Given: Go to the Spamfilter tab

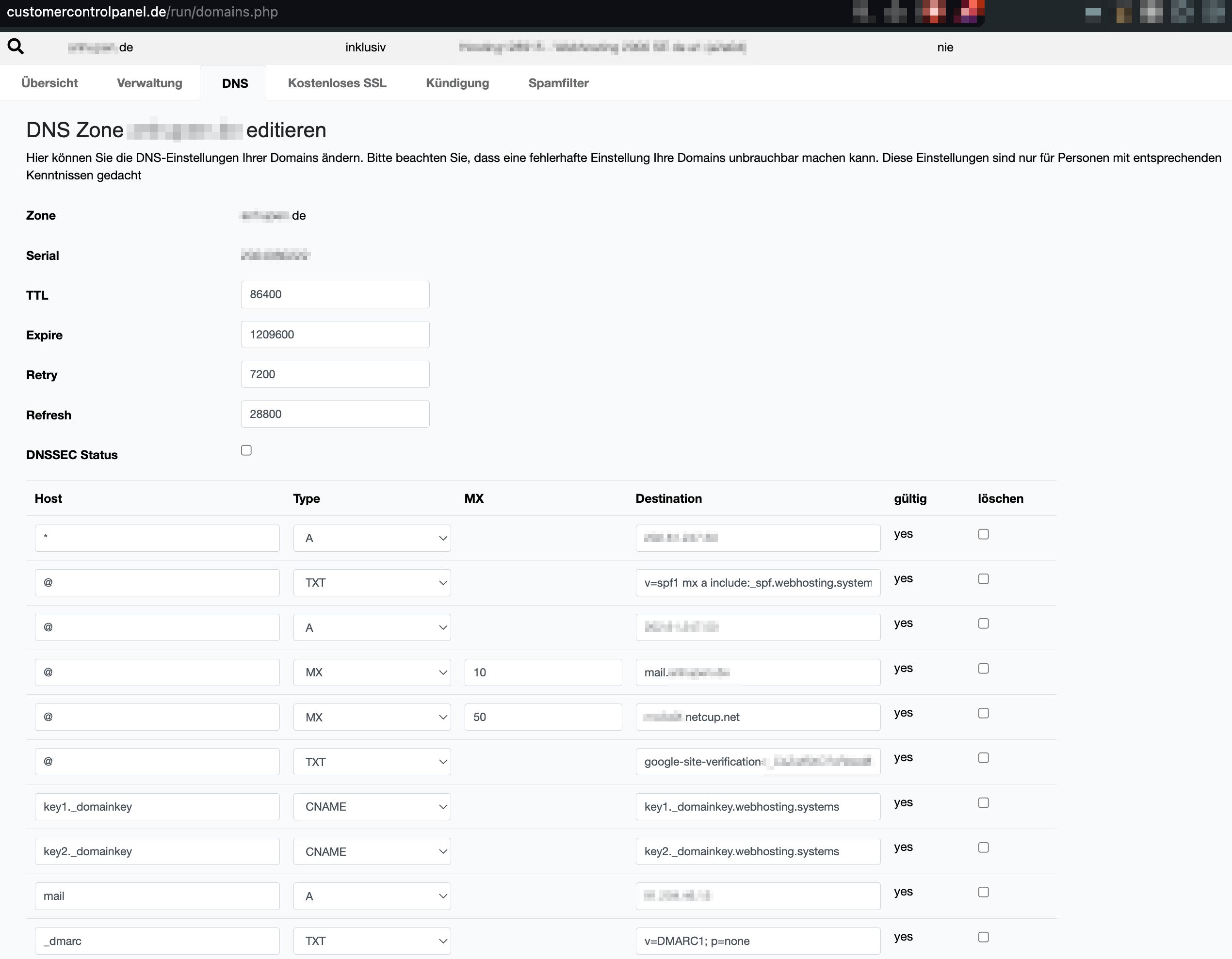Looking at the screenshot, I should pyautogui.click(x=558, y=83).
